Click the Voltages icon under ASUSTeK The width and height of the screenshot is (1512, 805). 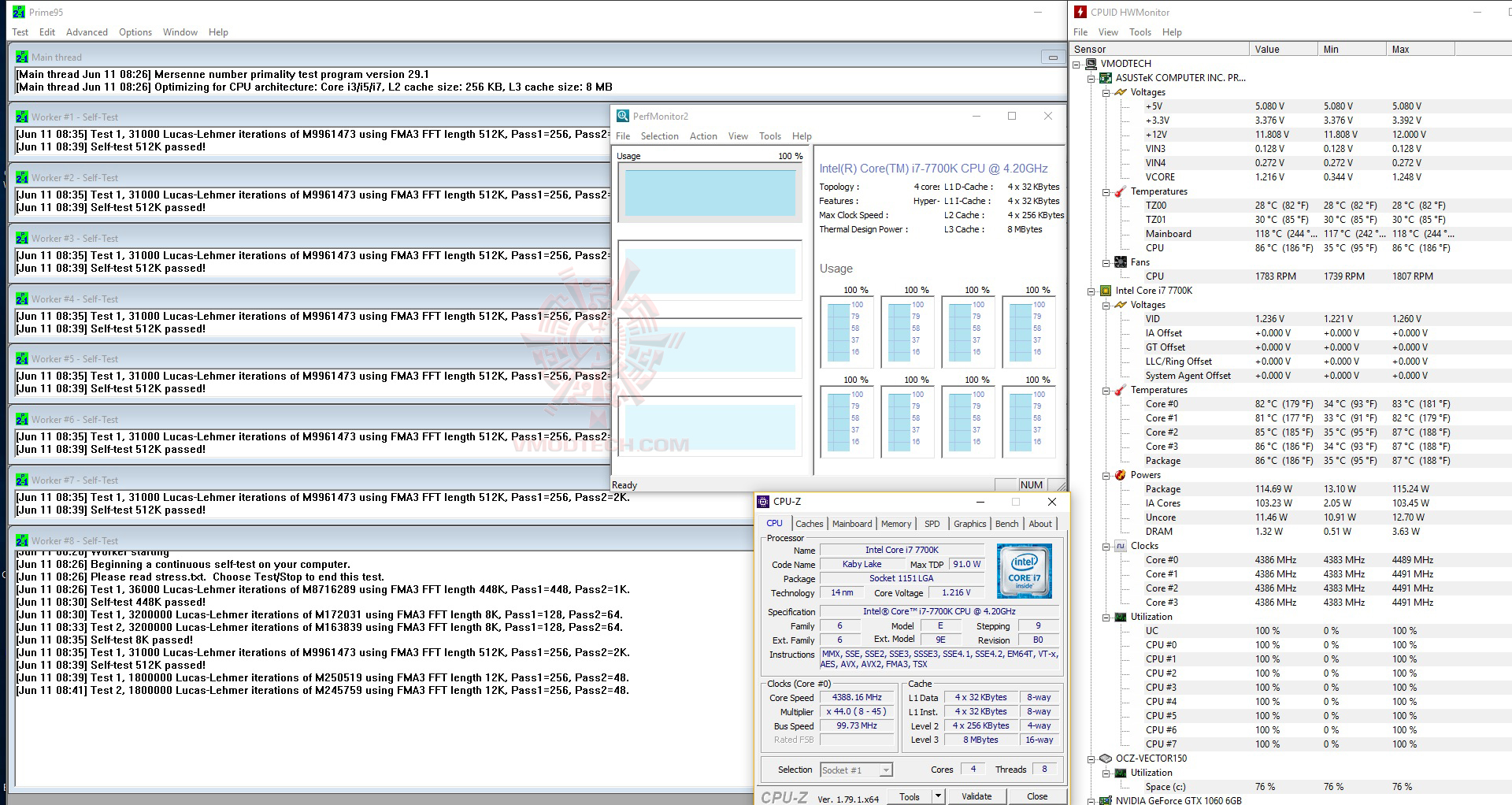(x=1121, y=92)
